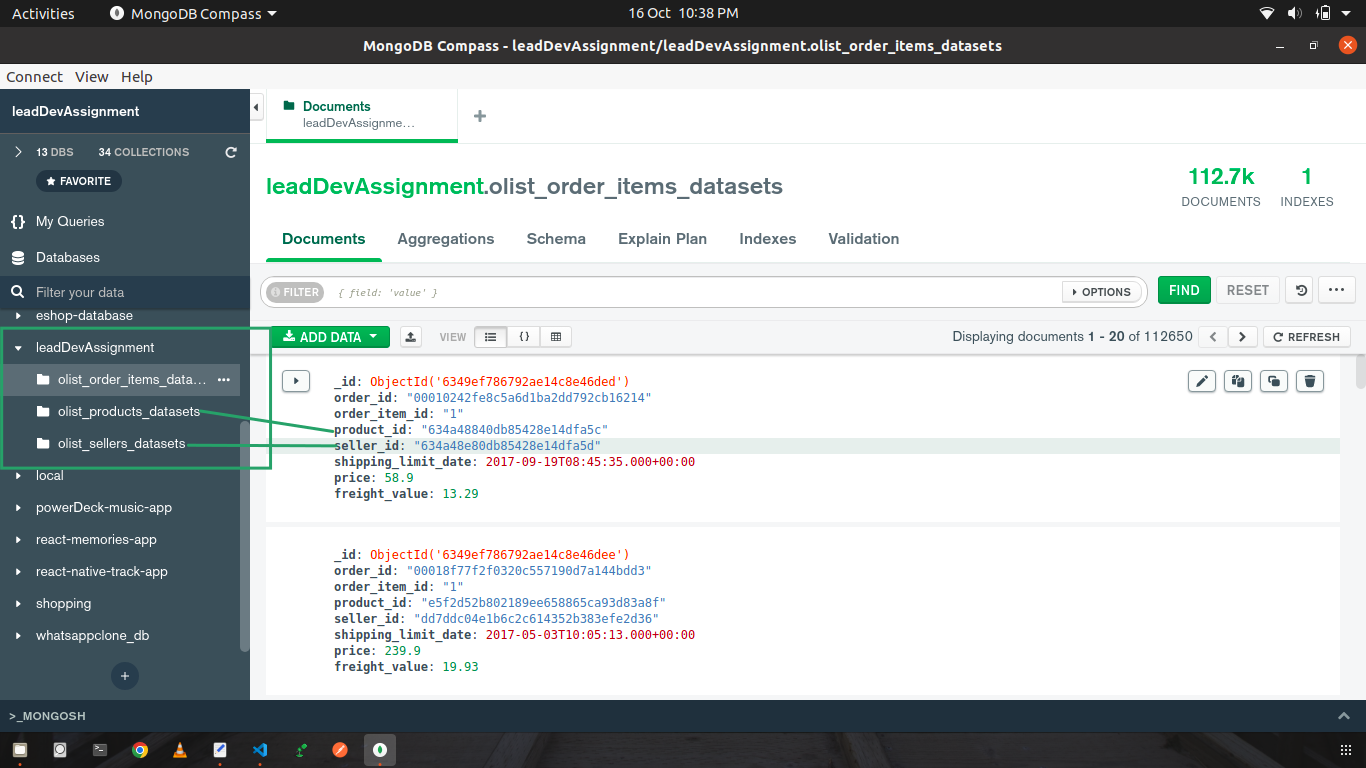This screenshot has width=1366, height=768.
Task: Open Terminal from taskbar
Action: [x=100, y=749]
